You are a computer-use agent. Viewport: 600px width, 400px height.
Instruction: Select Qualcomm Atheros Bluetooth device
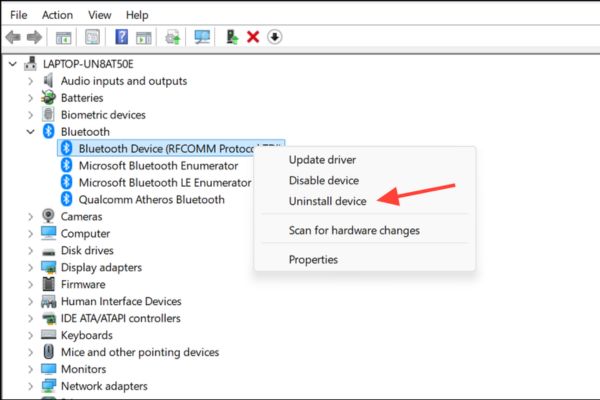tap(152, 199)
